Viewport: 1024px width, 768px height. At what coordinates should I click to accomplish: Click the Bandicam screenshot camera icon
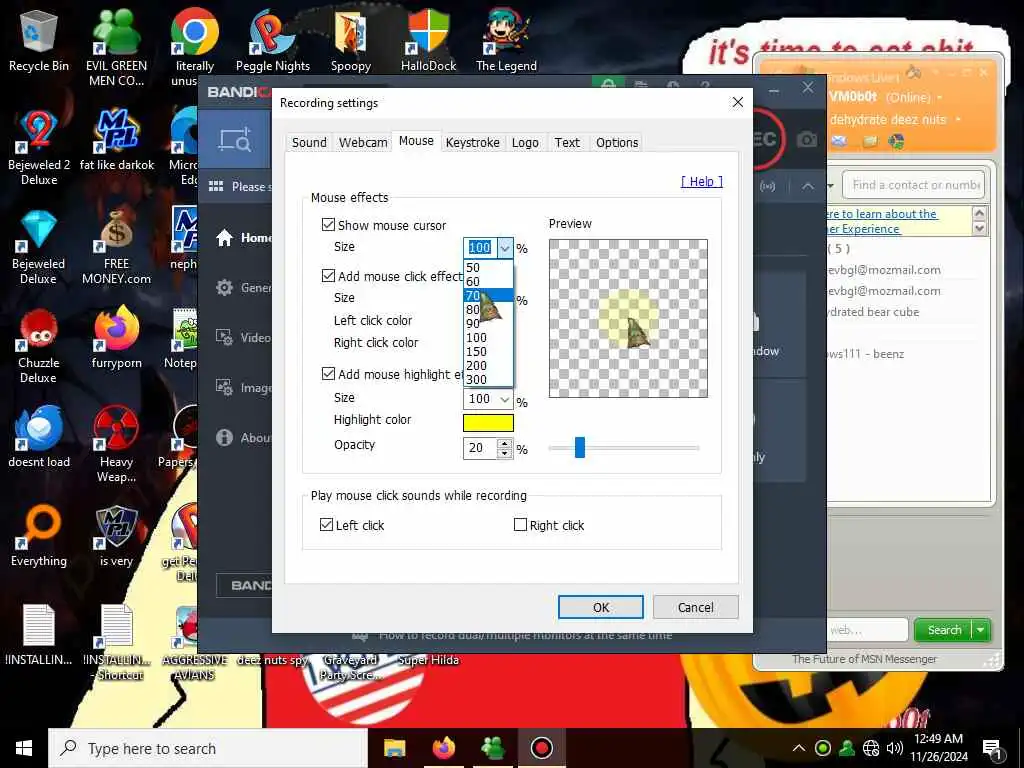807,139
